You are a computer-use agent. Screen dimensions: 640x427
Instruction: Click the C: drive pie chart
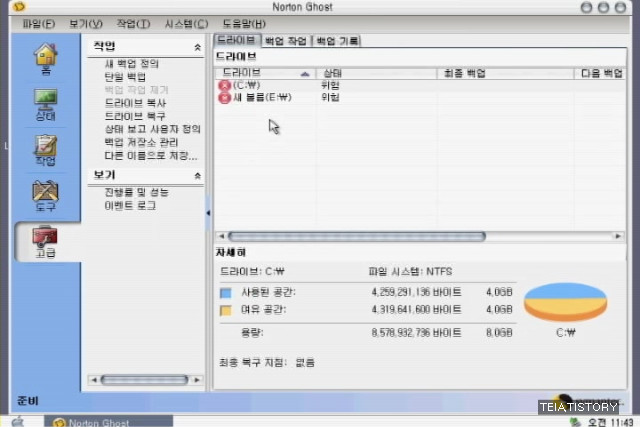coord(565,302)
